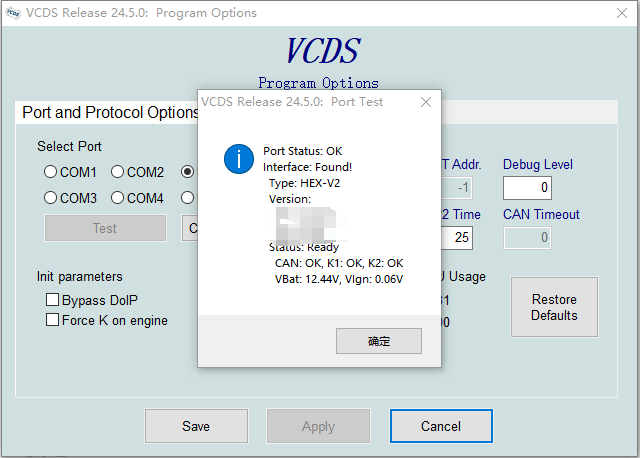Screen dimensions: 640x458
Task: Click the unselected radio button right of COM4
Action: [187, 198]
